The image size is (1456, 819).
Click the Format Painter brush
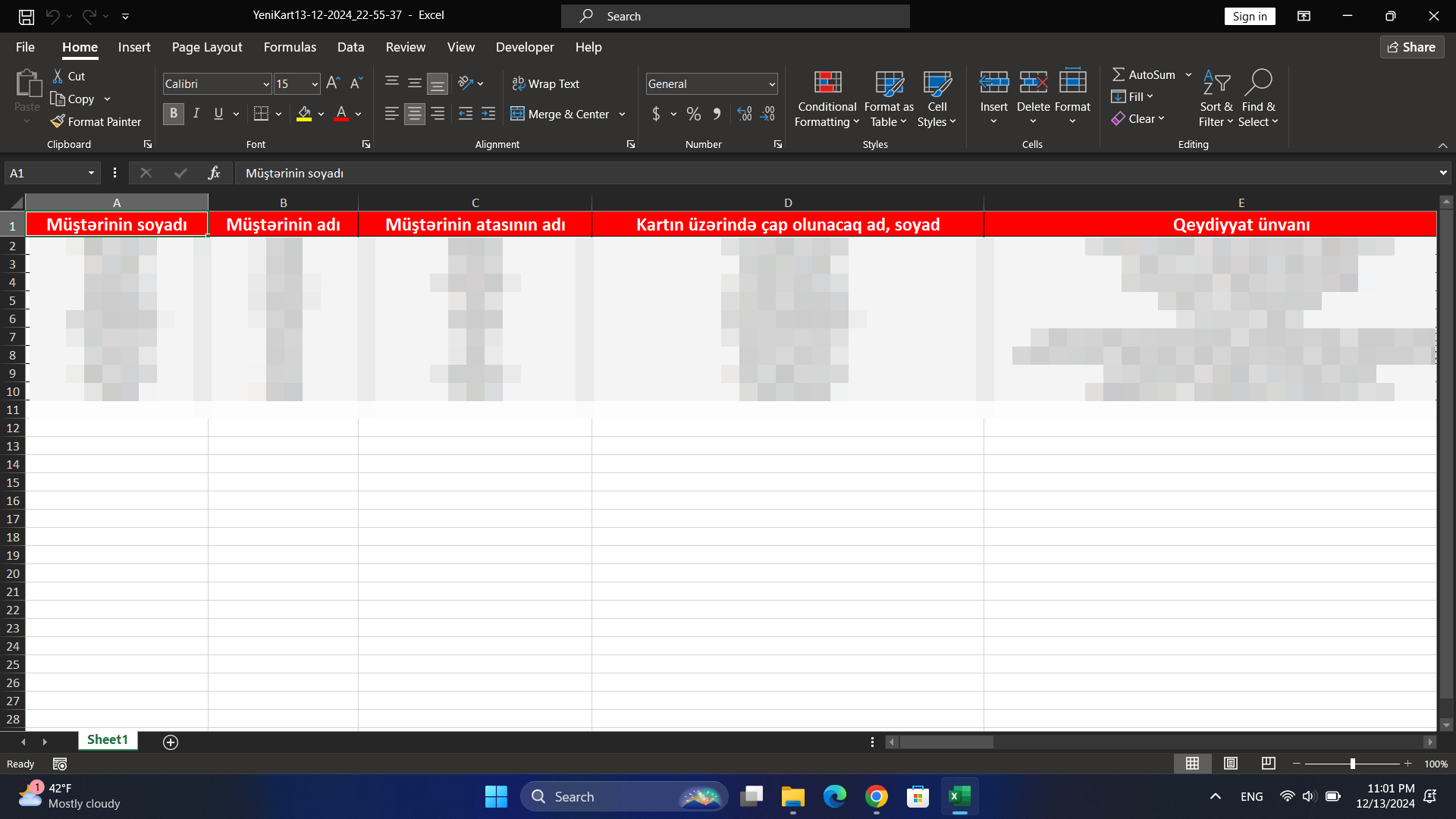pyautogui.click(x=58, y=121)
